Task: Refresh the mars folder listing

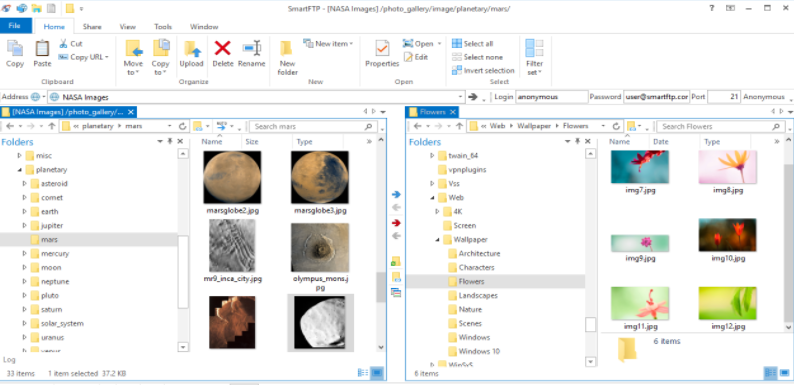Action: [183, 126]
